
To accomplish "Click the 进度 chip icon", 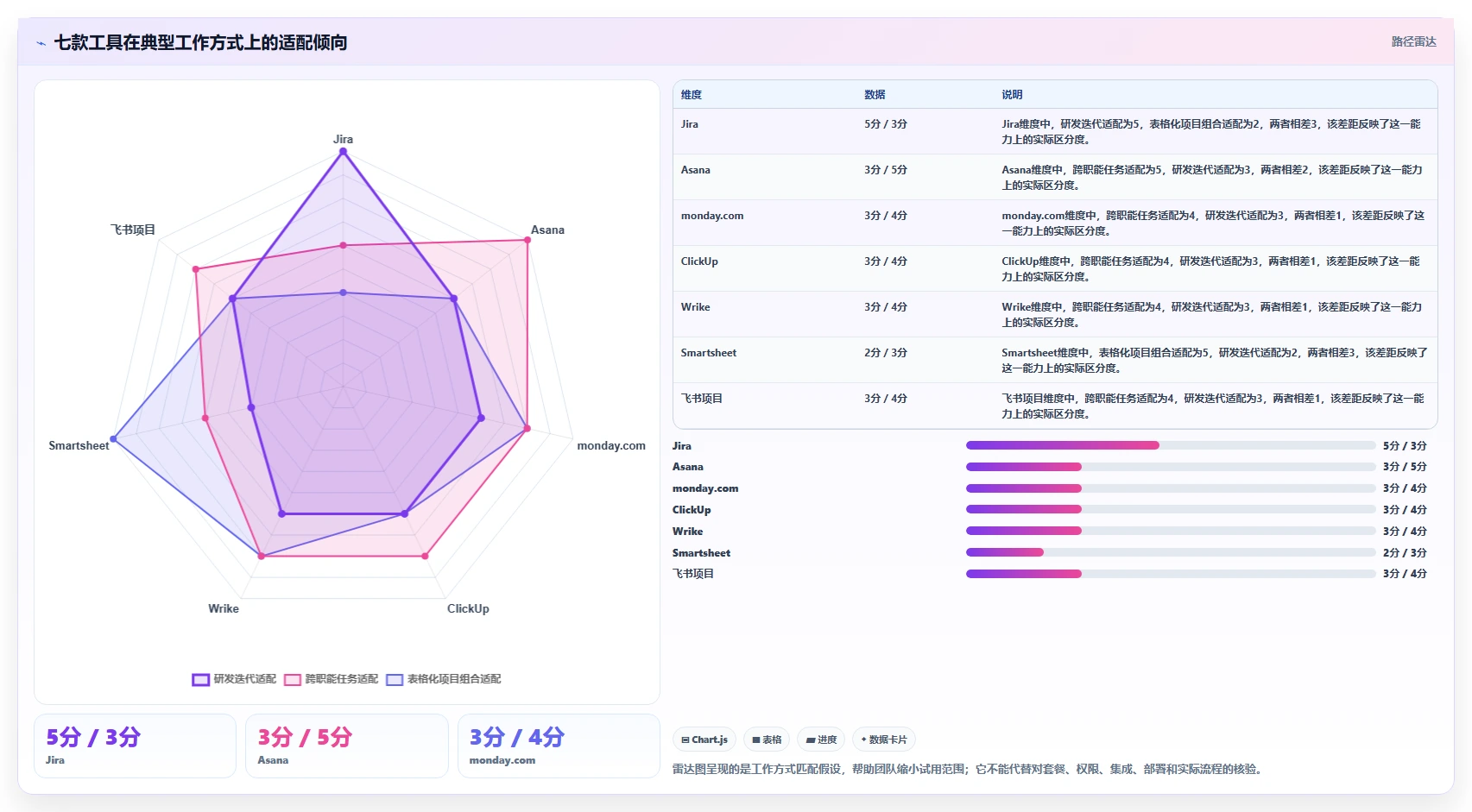I will click(811, 740).
